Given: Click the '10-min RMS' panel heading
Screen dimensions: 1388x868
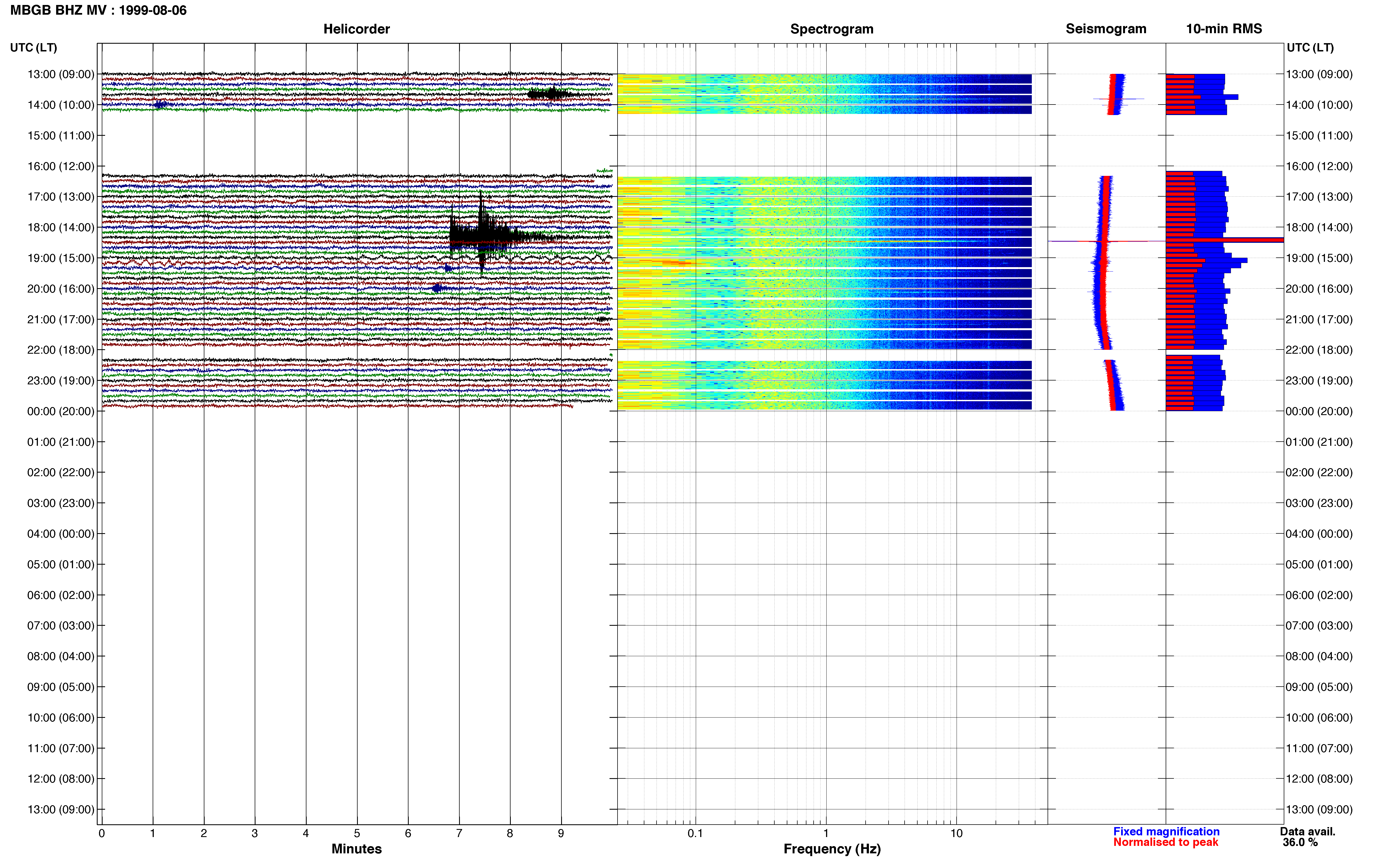Looking at the screenshot, I should click(x=1224, y=29).
